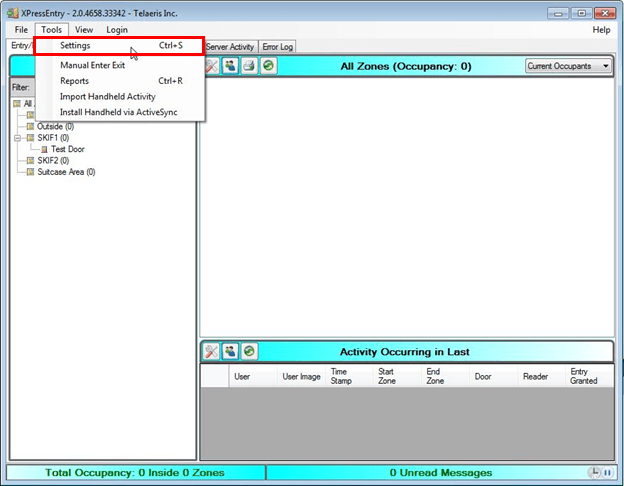
Task: Click the Total Occupancy status panel
Action: tap(135, 472)
